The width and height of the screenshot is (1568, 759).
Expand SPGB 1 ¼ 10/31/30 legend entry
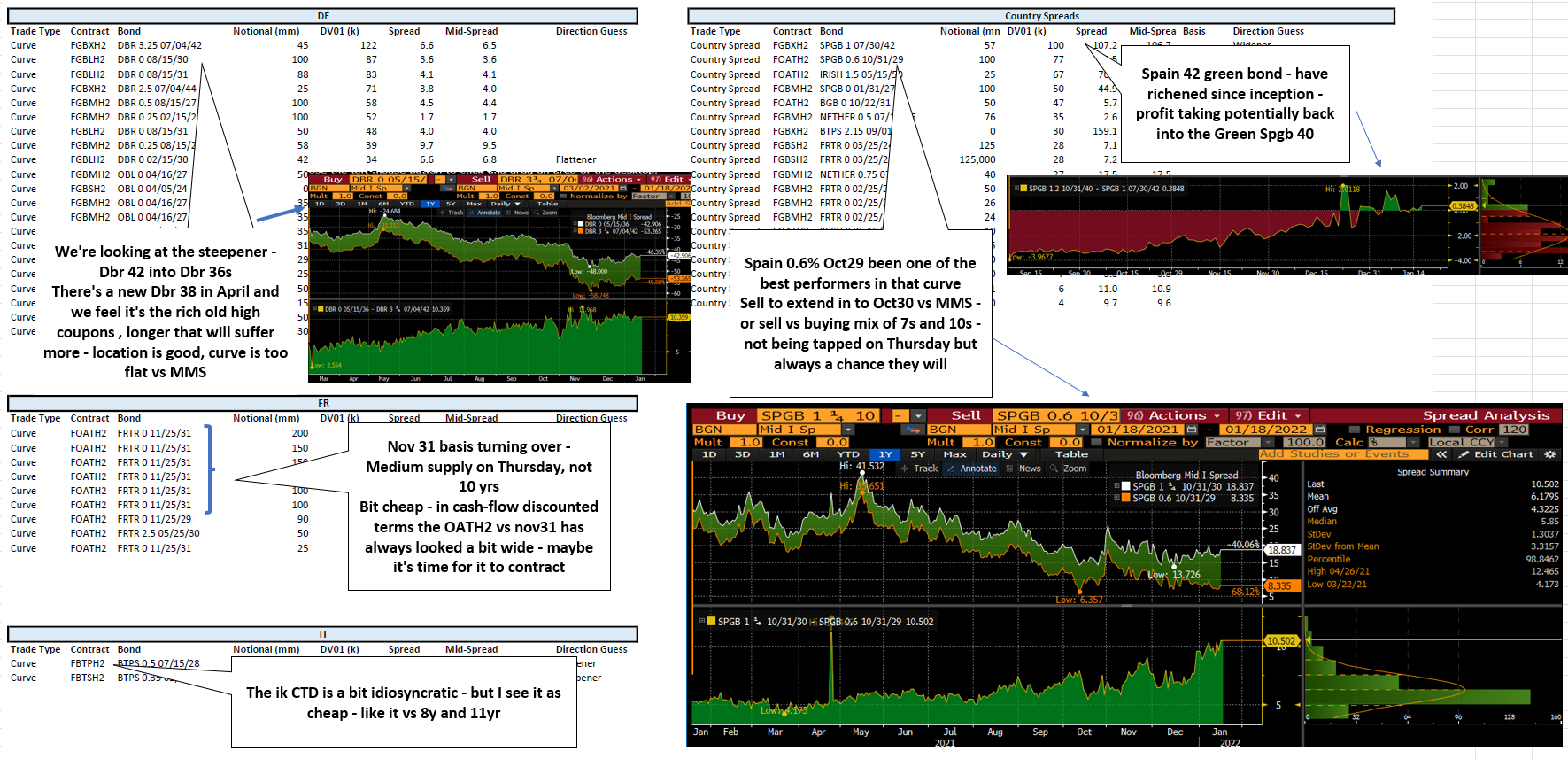click(x=1116, y=485)
